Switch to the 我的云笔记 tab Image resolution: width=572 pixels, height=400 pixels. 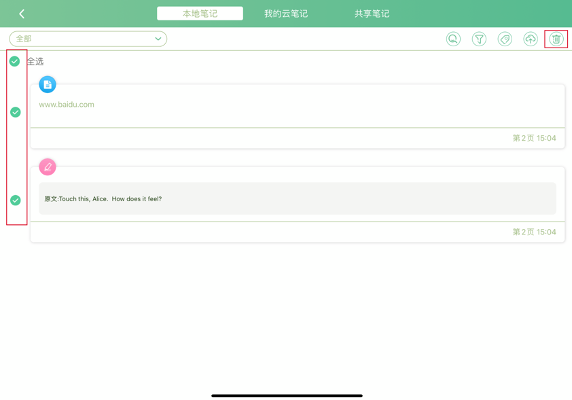(x=286, y=14)
